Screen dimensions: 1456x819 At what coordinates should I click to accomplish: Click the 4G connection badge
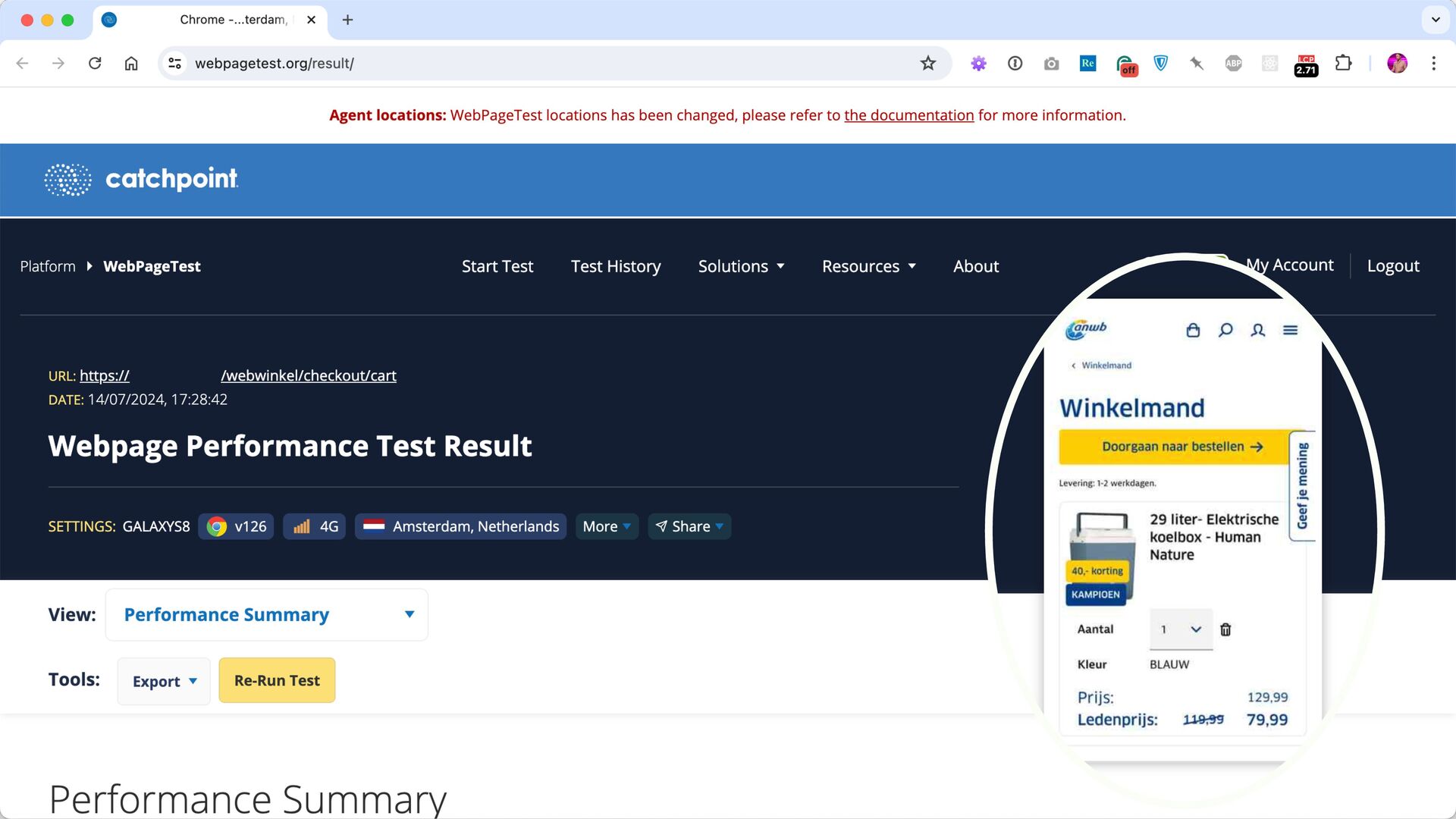coord(315,526)
